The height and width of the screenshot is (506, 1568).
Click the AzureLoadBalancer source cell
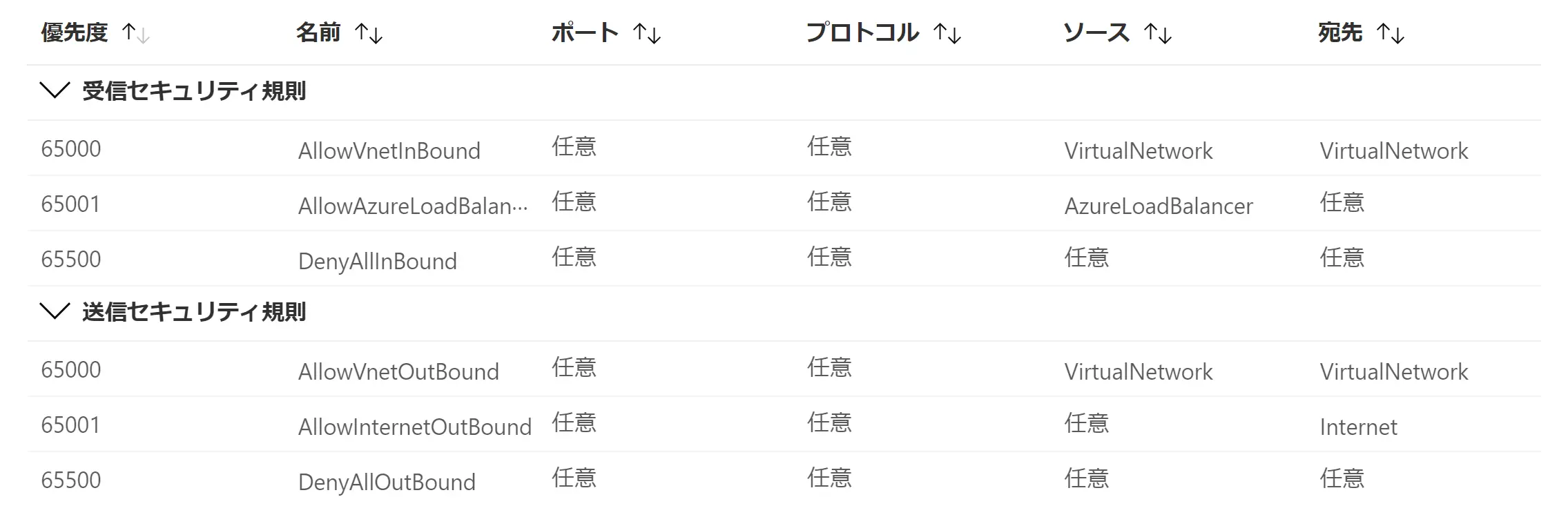(x=1159, y=206)
